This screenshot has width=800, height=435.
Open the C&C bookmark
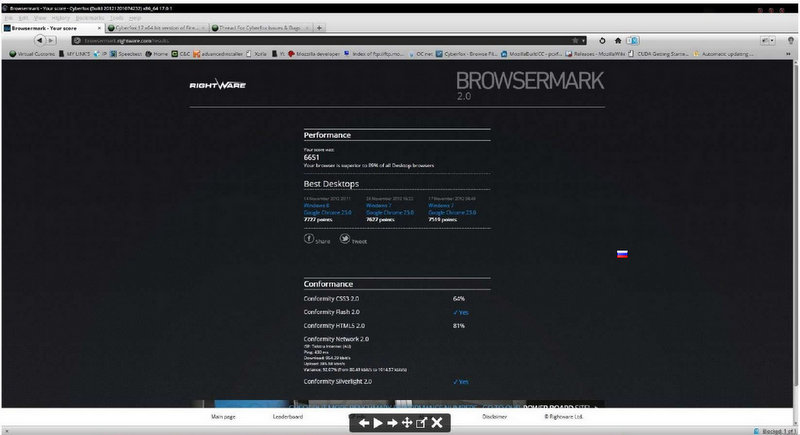(x=181, y=54)
